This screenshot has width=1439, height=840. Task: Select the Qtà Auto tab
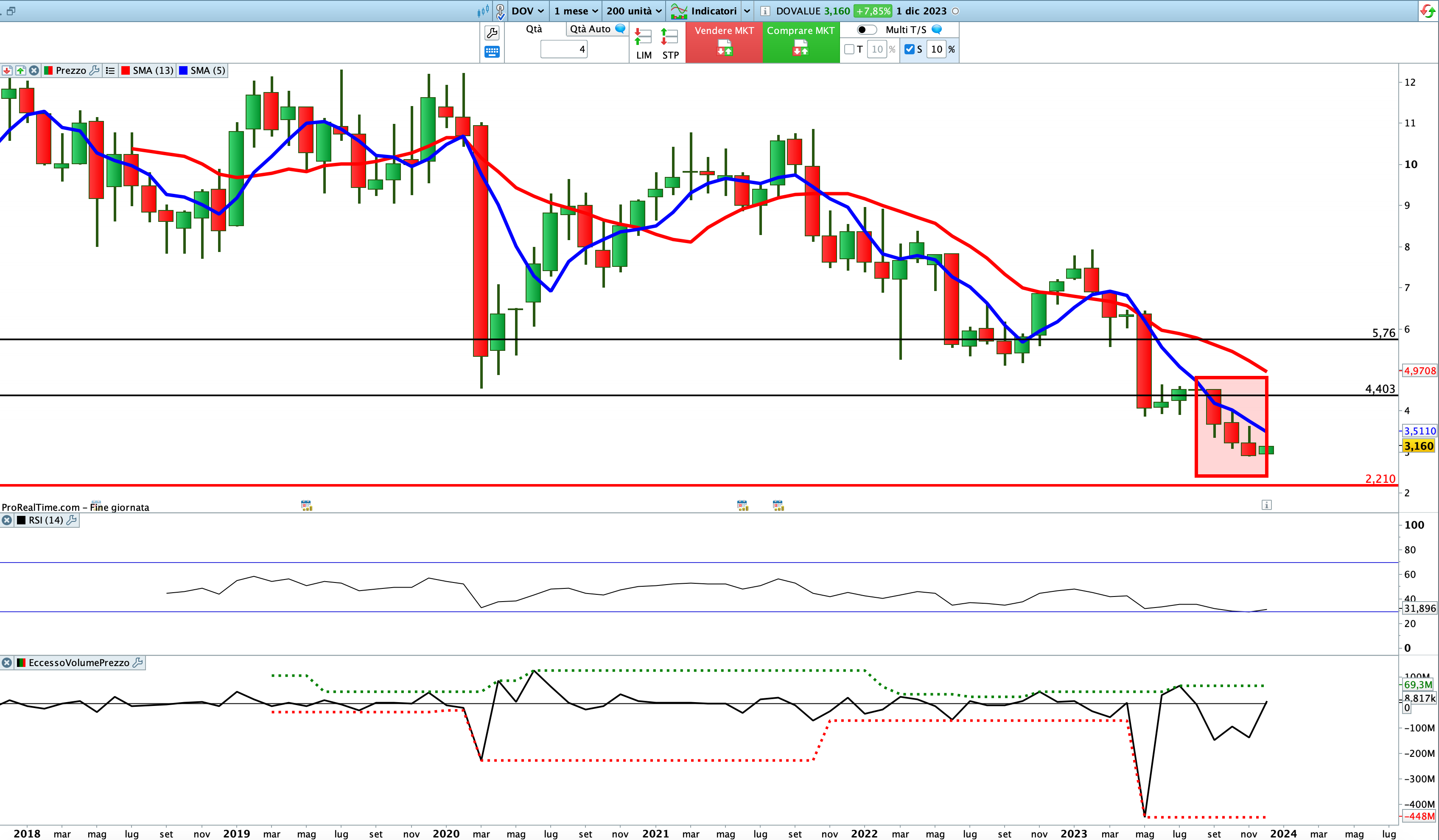point(590,29)
